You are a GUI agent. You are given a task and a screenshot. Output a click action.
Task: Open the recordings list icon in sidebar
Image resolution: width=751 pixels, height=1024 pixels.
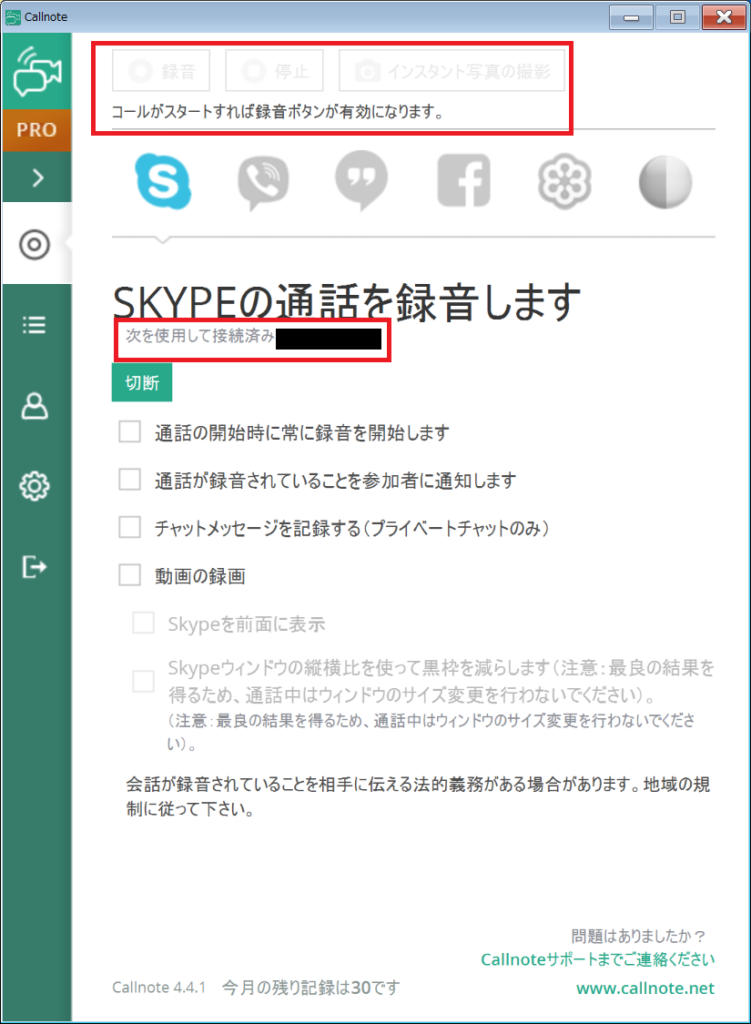pos(34,325)
